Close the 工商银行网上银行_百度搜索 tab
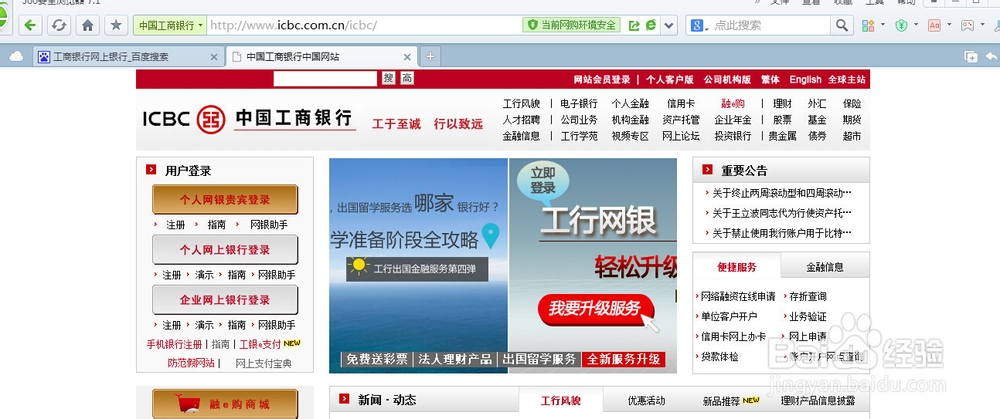 (214, 57)
